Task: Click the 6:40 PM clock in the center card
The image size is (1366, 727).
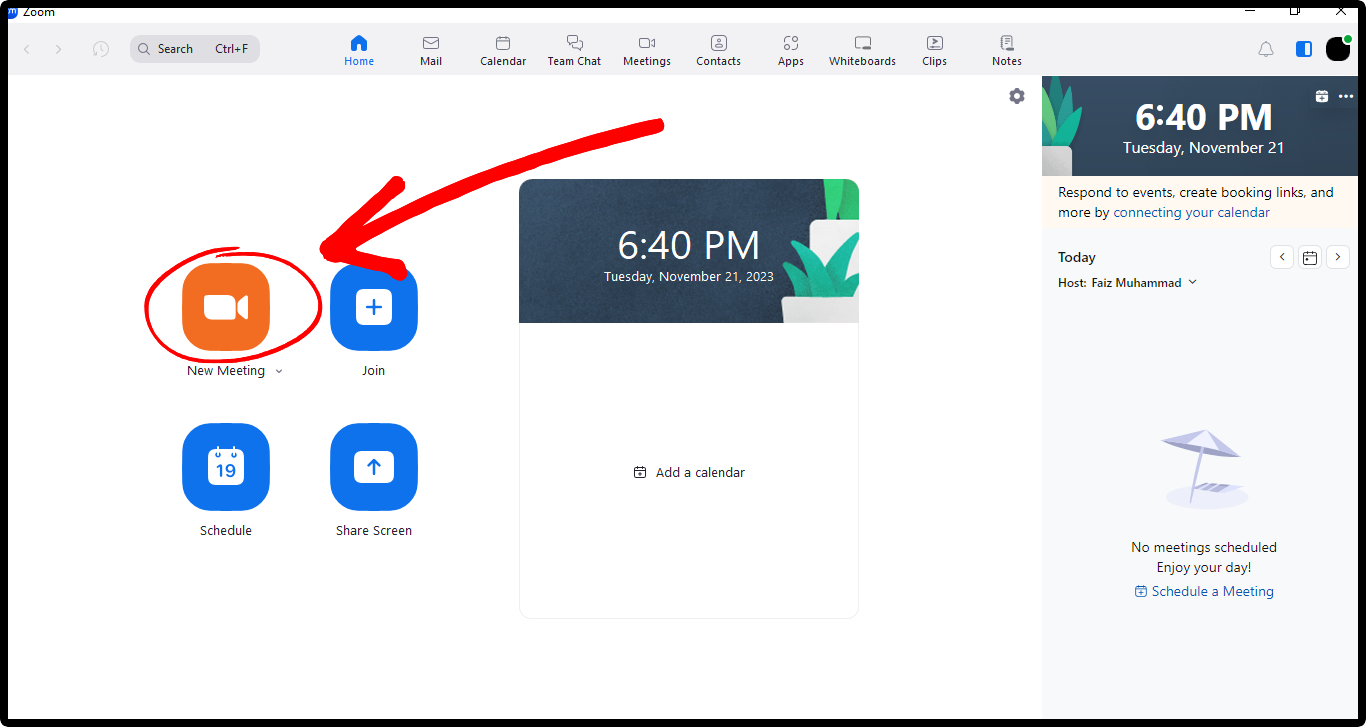Action: tap(689, 245)
